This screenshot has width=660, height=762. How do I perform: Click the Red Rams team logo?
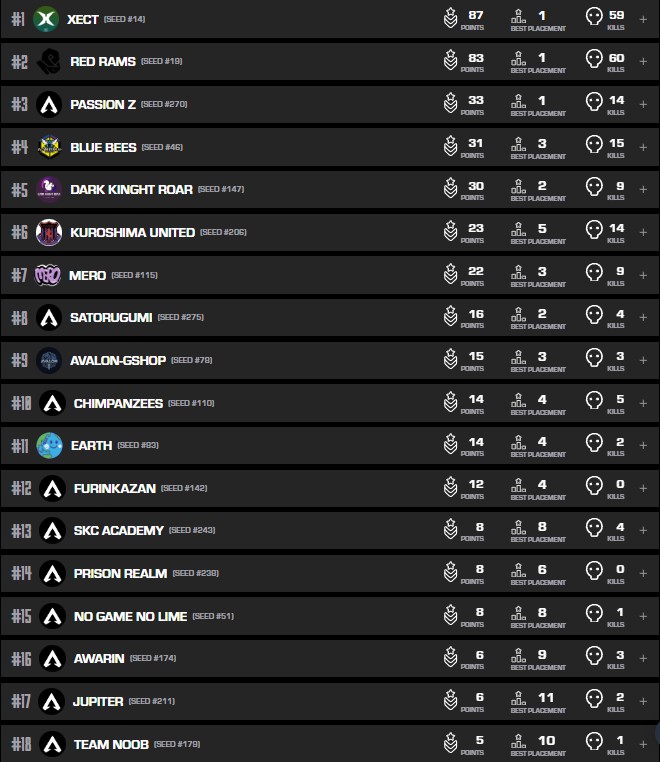(x=50, y=62)
